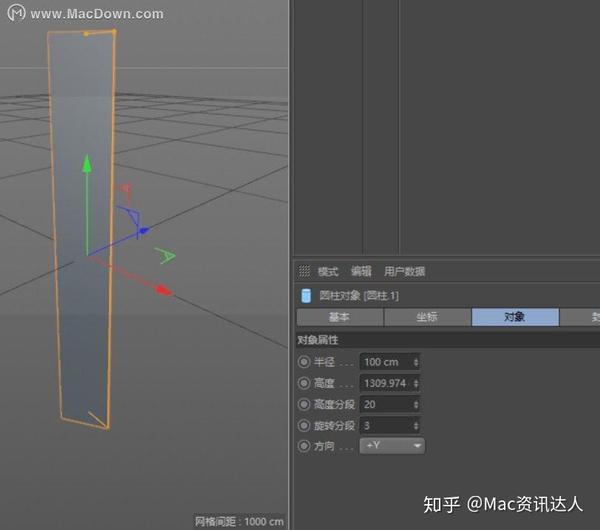Viewport: 600px width, 530px height.
Task: Click the orange handle at cylinder top
Action: pos(86,34)
